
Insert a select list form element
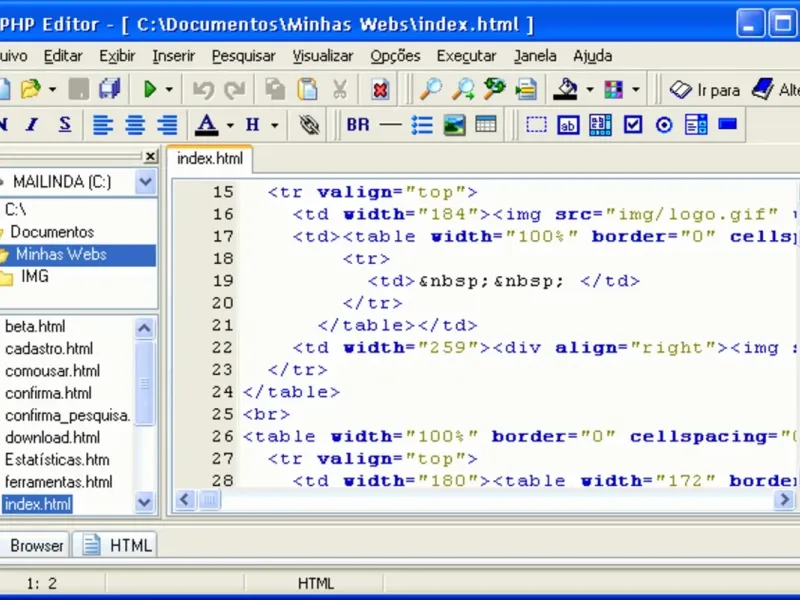[696, 124]
